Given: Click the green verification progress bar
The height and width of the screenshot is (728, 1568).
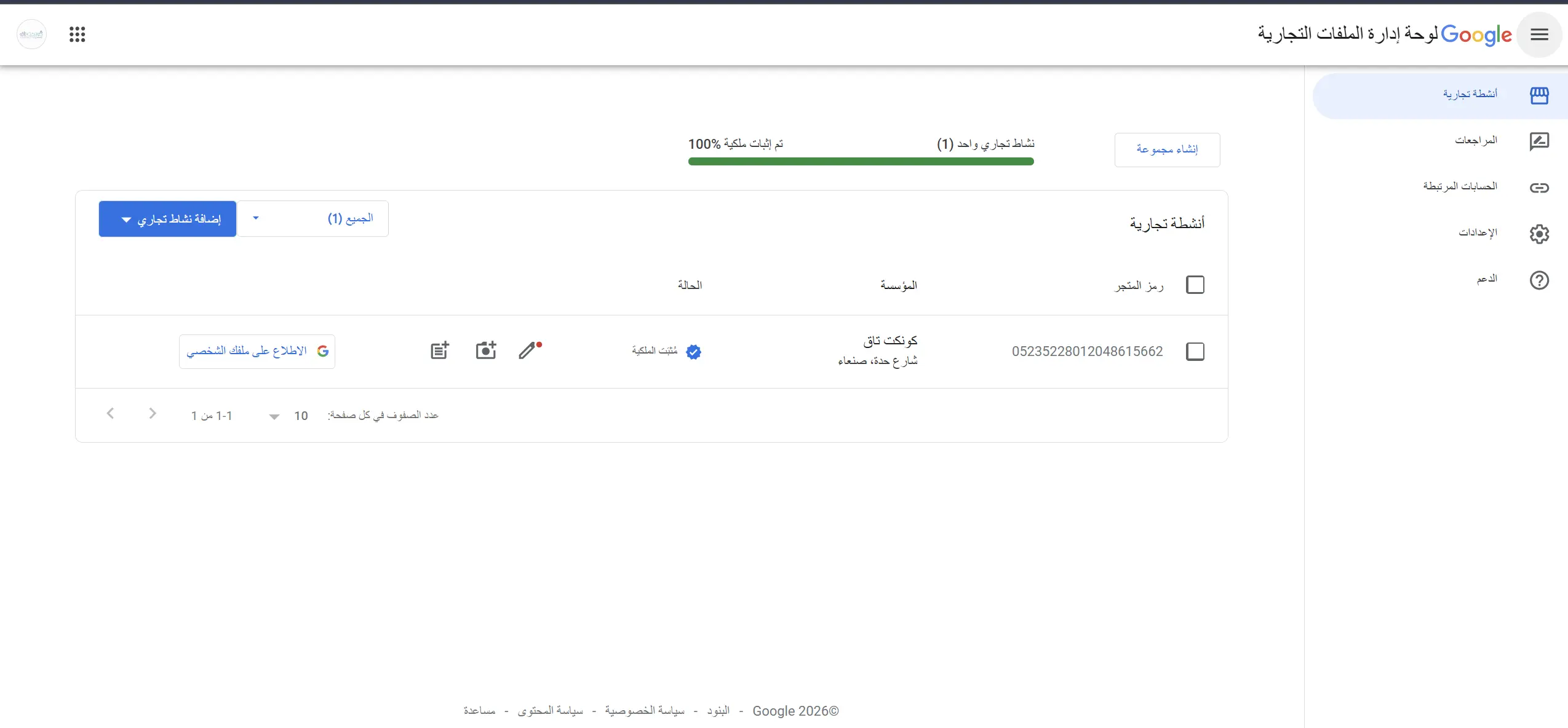Looking at the screenshot, I should (x=861, y=162).
